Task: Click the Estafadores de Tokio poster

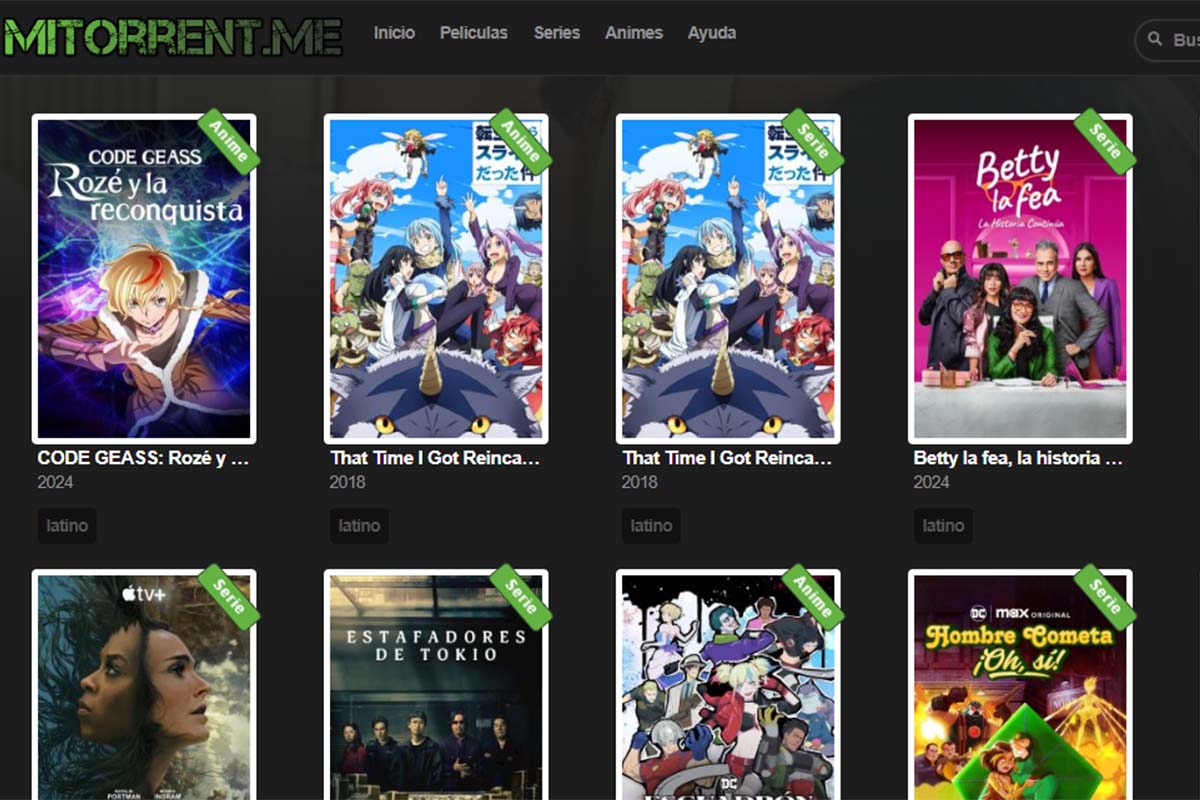Action: (x=436, y=685)
